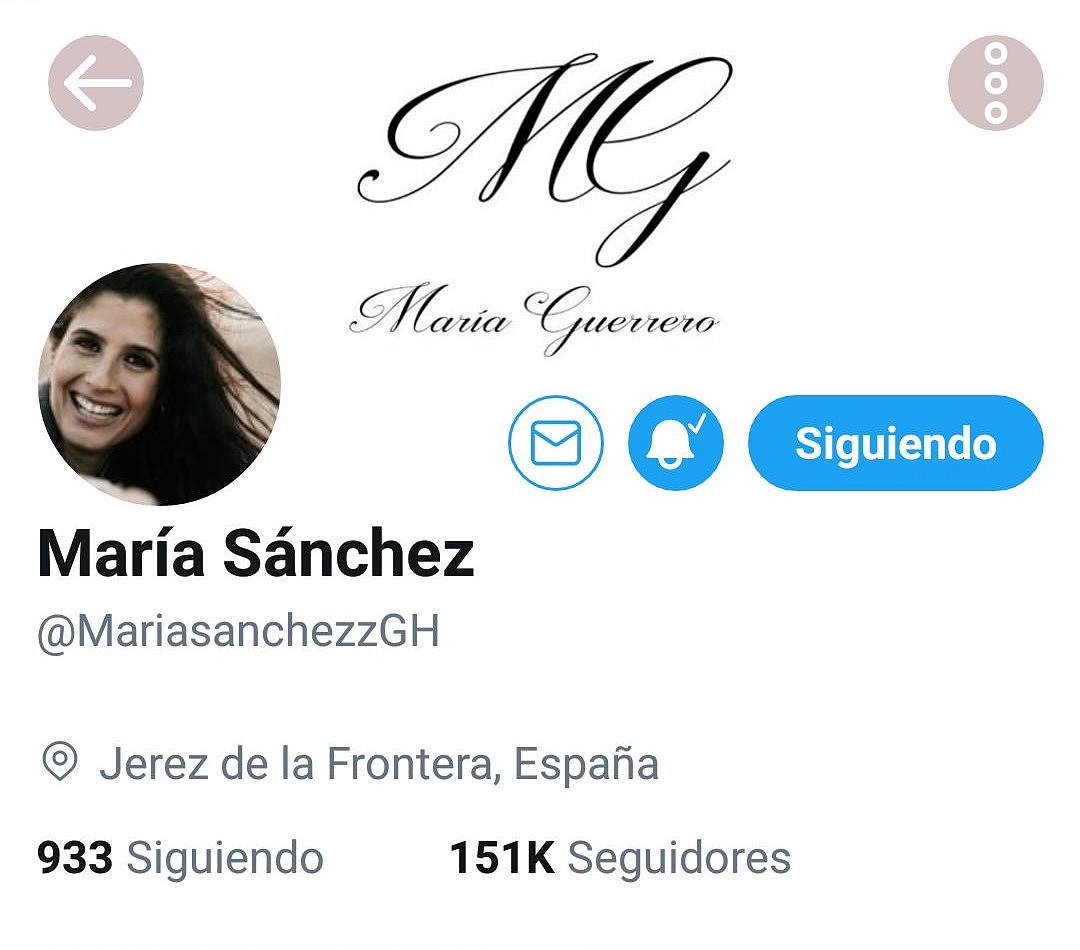Select the display name María Sánchez
1080x950 pixels.
tap(256, 553)
